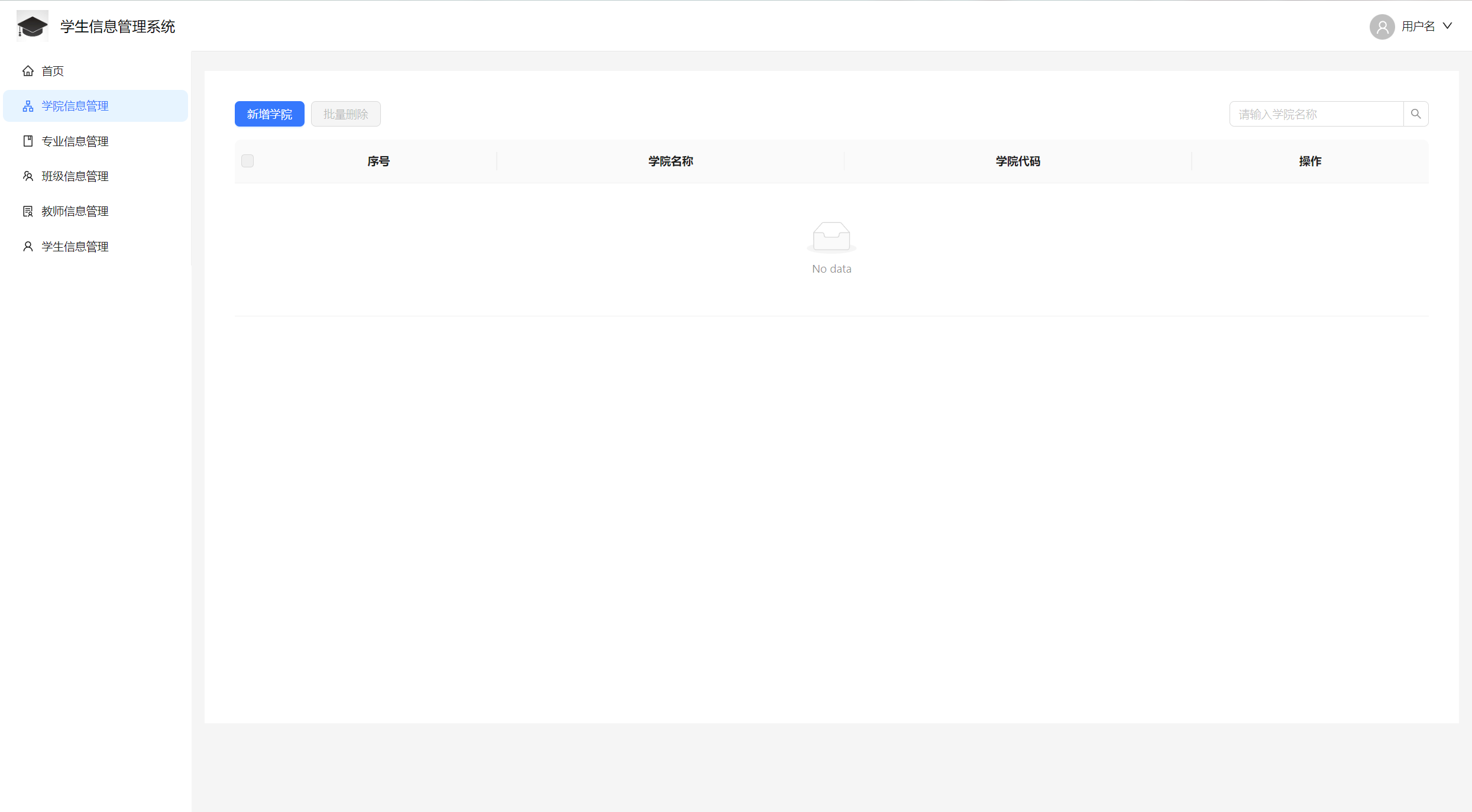Click the user avatar icon

pos(1382,27)
